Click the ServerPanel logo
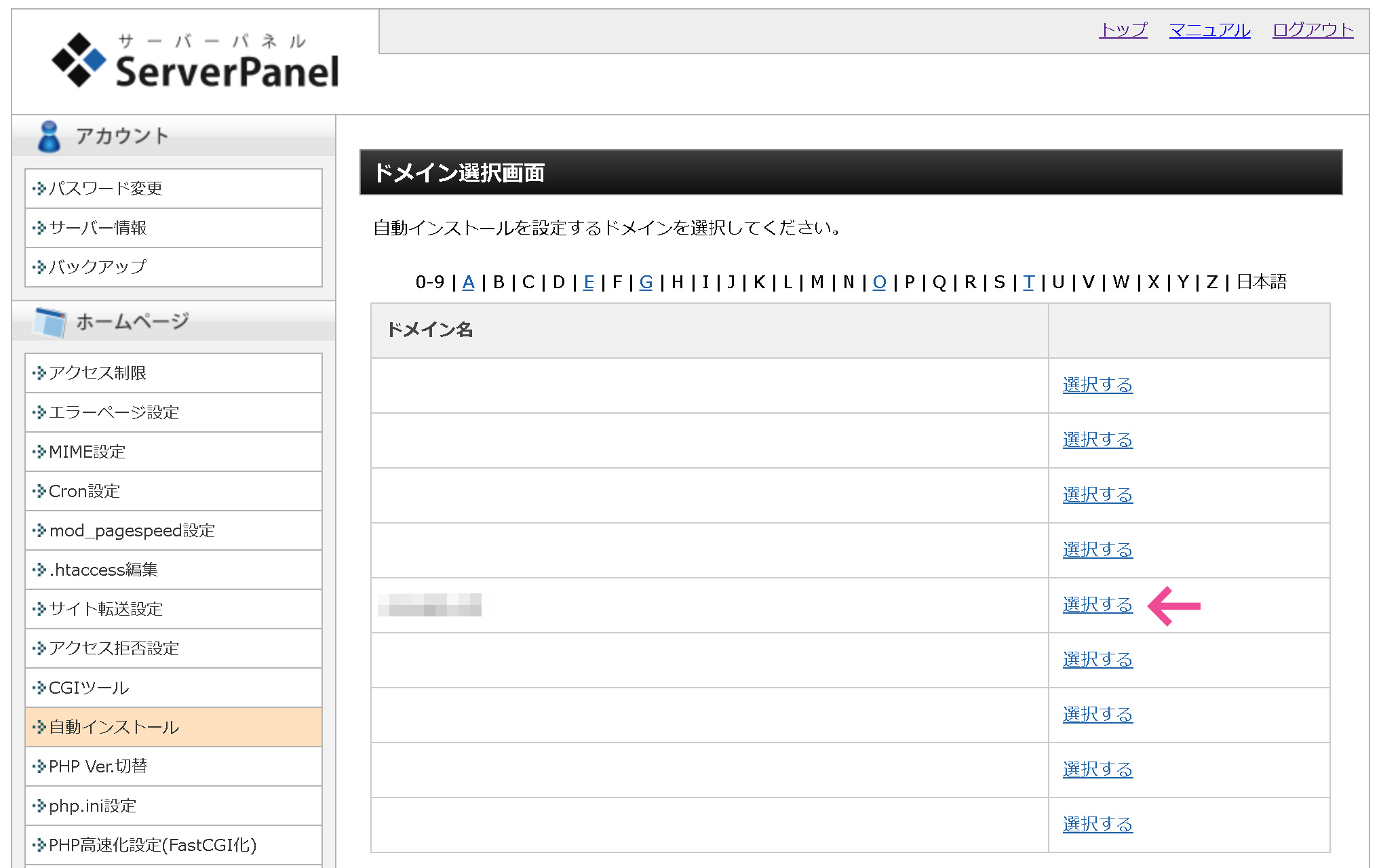Viewport: 1381px width, 868px height. click(x=195, y=61)
